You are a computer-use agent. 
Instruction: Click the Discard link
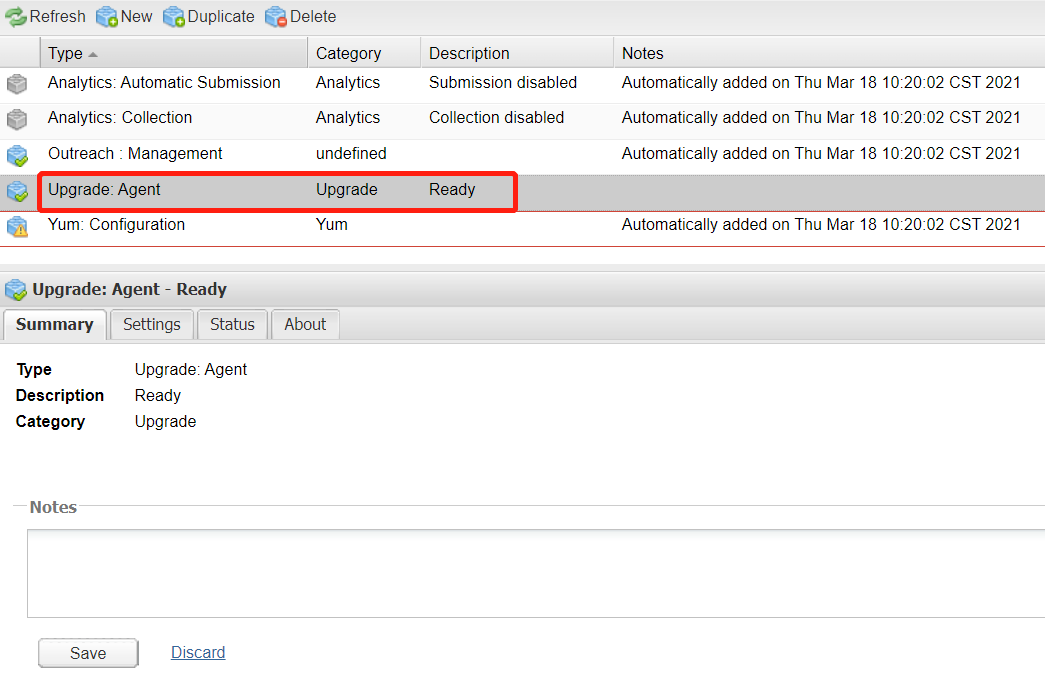click(198, 652)
